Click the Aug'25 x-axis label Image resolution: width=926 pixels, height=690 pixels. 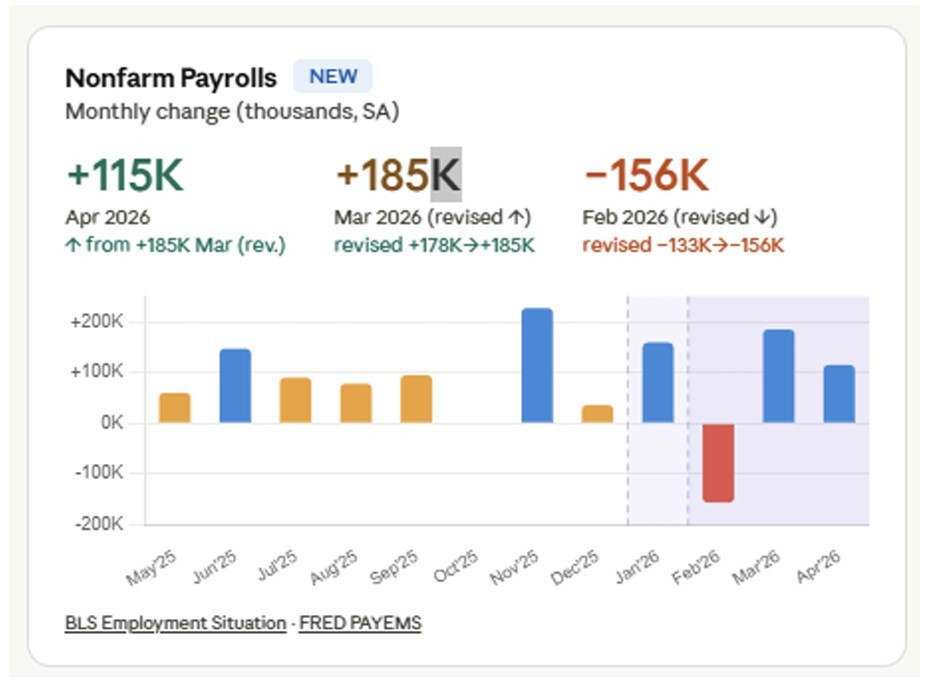(x=334, y=567)
